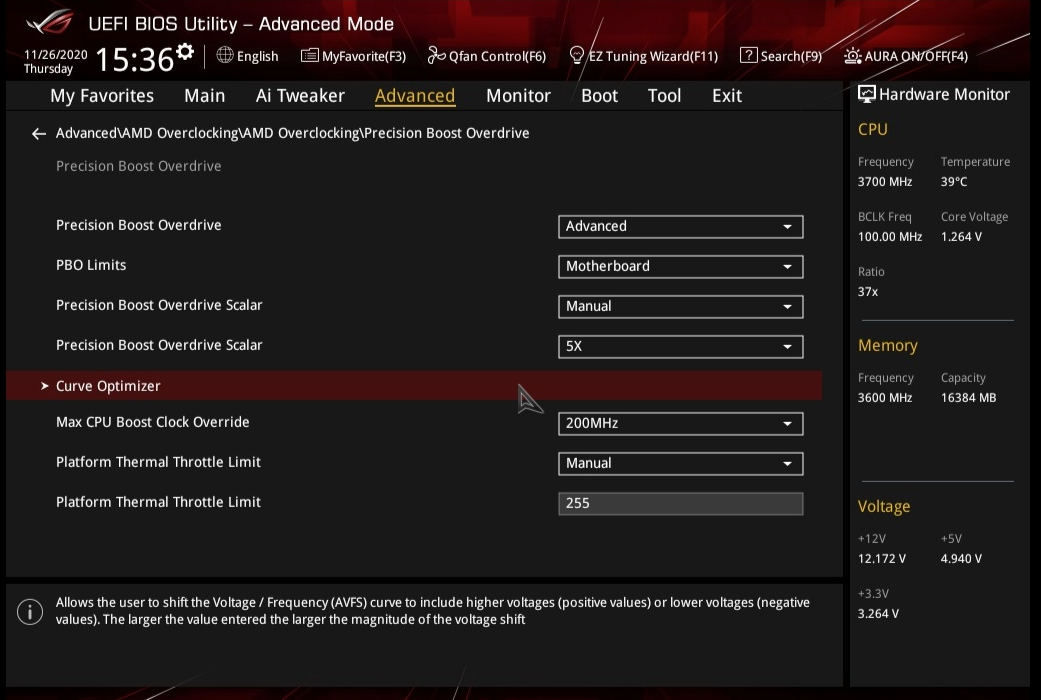
Task: Click CPU Frequency value 3700 MHz
Action: point(885,181)
